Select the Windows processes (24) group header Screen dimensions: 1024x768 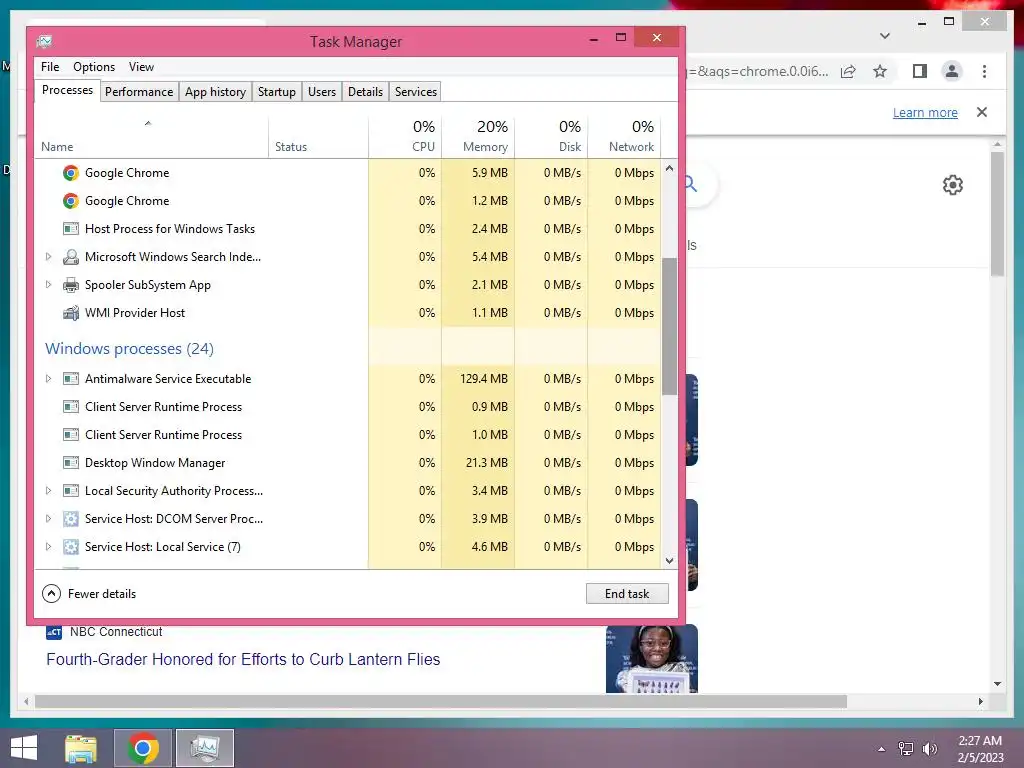129,349
